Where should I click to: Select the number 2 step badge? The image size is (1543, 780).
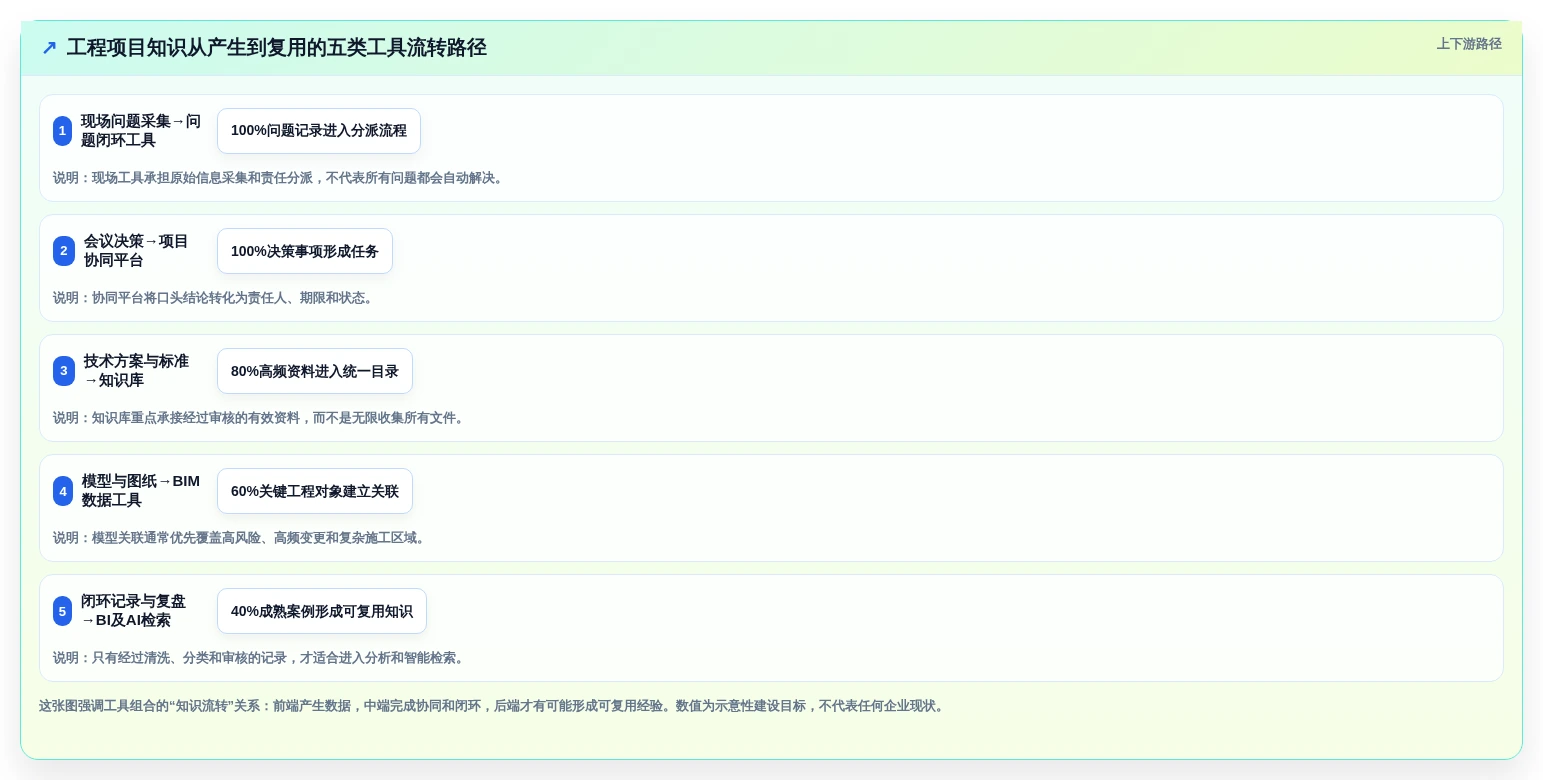tap(64, 251)
